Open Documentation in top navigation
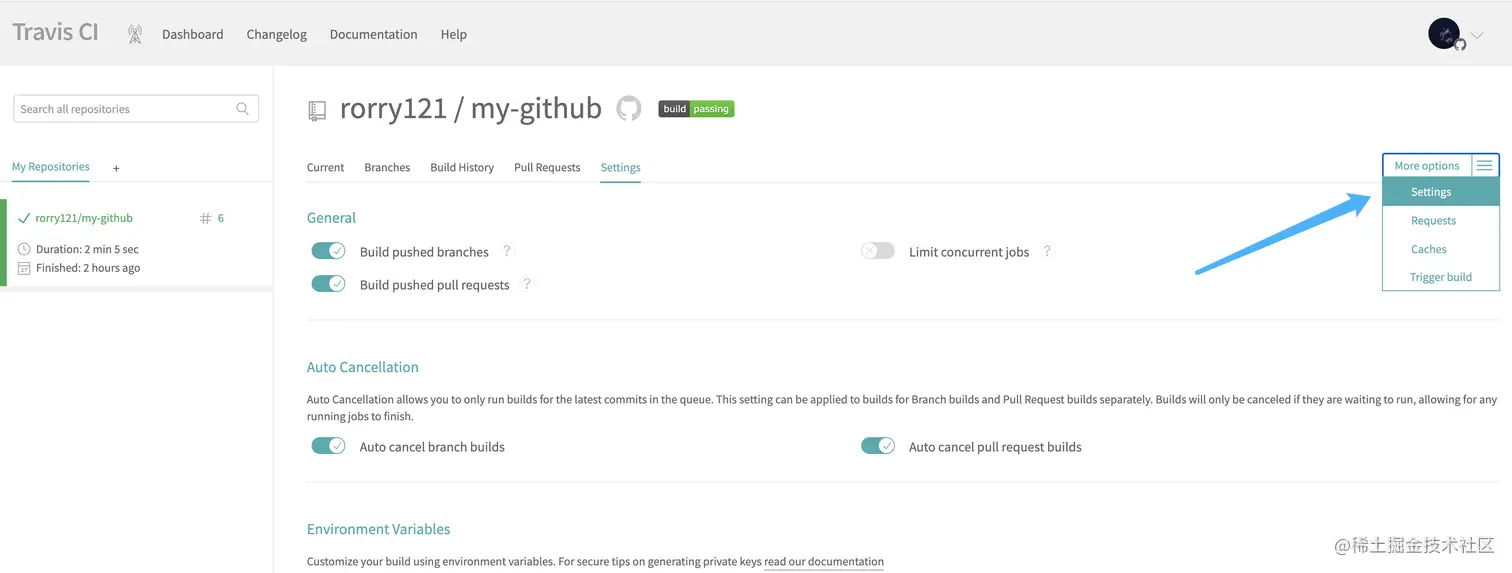 (x=373, y=34)
